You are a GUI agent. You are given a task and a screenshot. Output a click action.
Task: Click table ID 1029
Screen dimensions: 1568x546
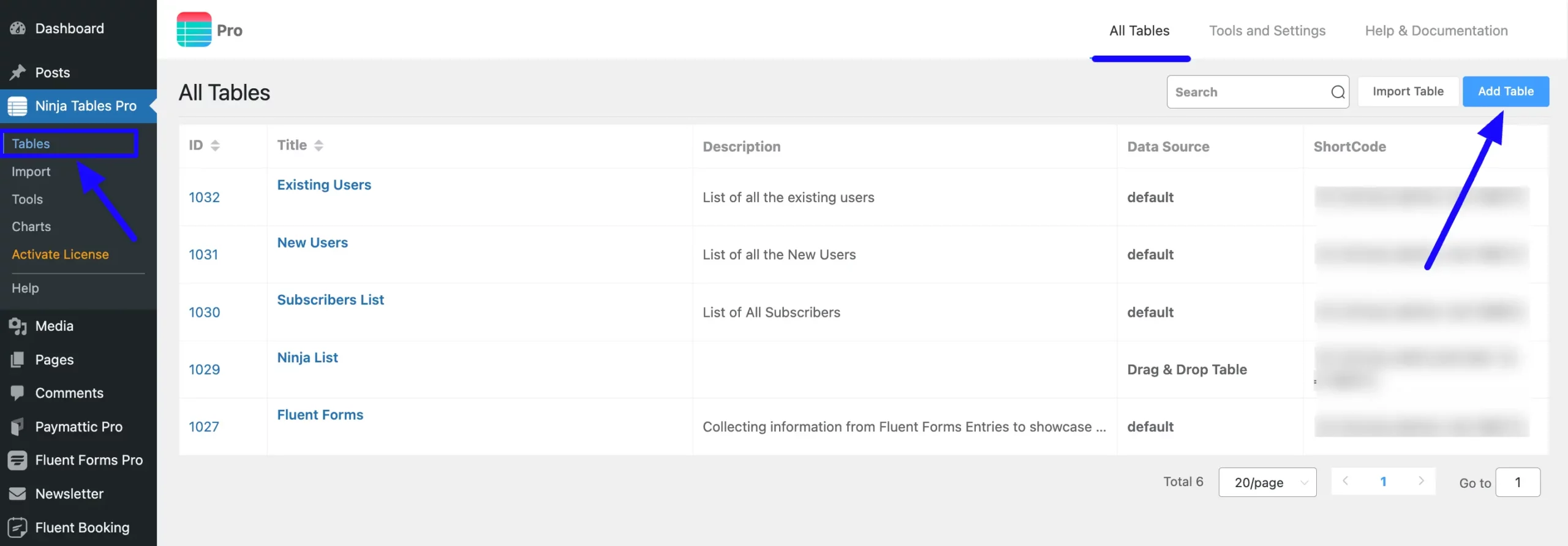point(204,370)
